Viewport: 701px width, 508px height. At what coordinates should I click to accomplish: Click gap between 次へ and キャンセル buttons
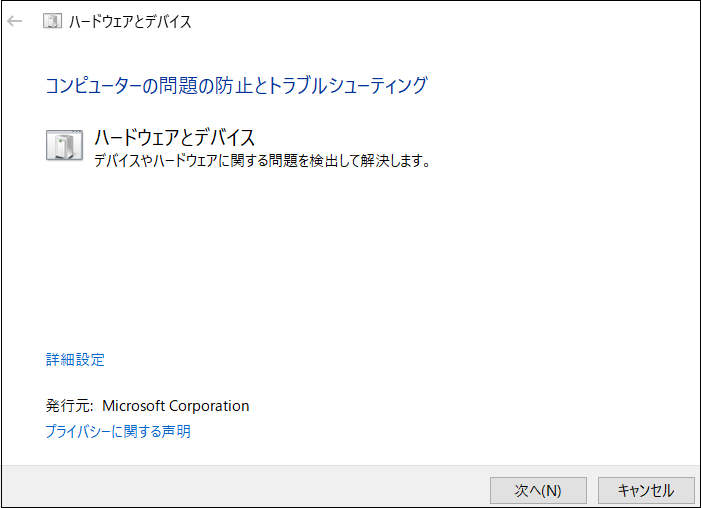(592, 490)
